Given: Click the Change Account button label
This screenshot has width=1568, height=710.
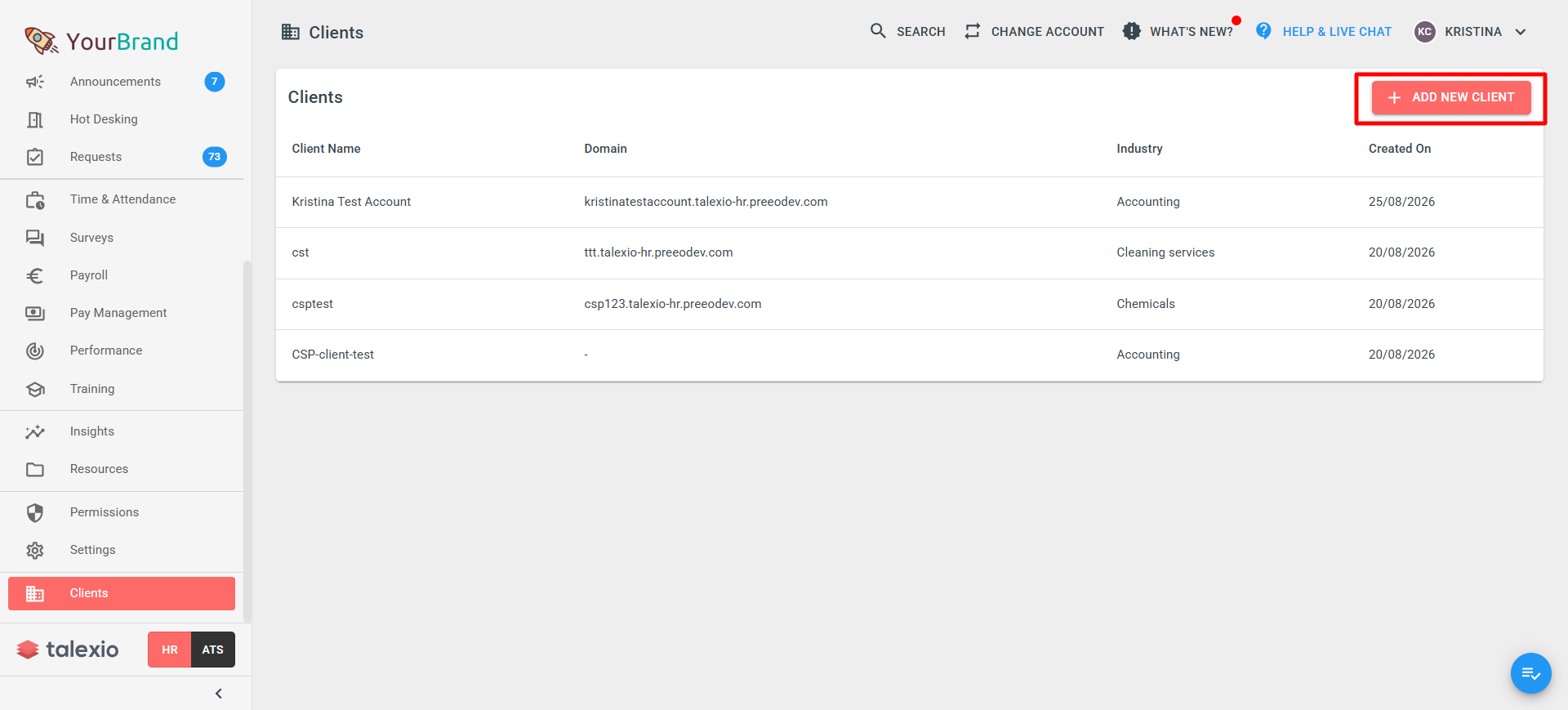Looking at the screenshot, I should coord(1048,32).
